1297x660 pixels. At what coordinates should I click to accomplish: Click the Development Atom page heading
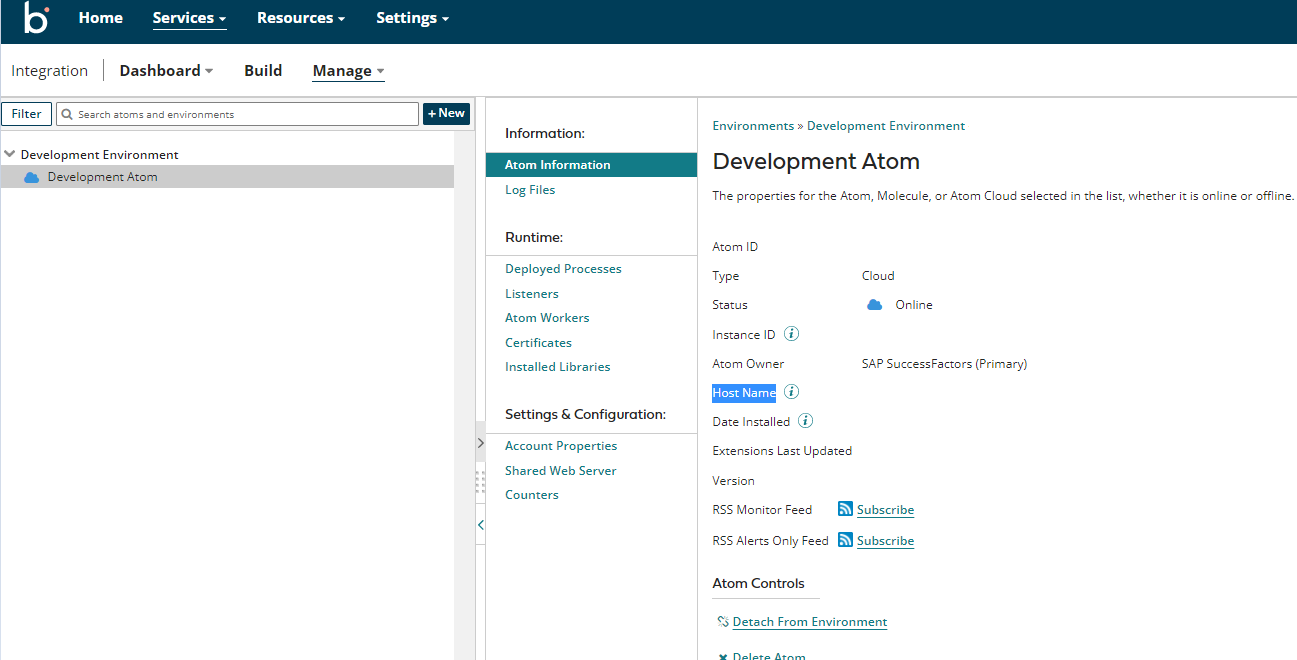point(816,162)
